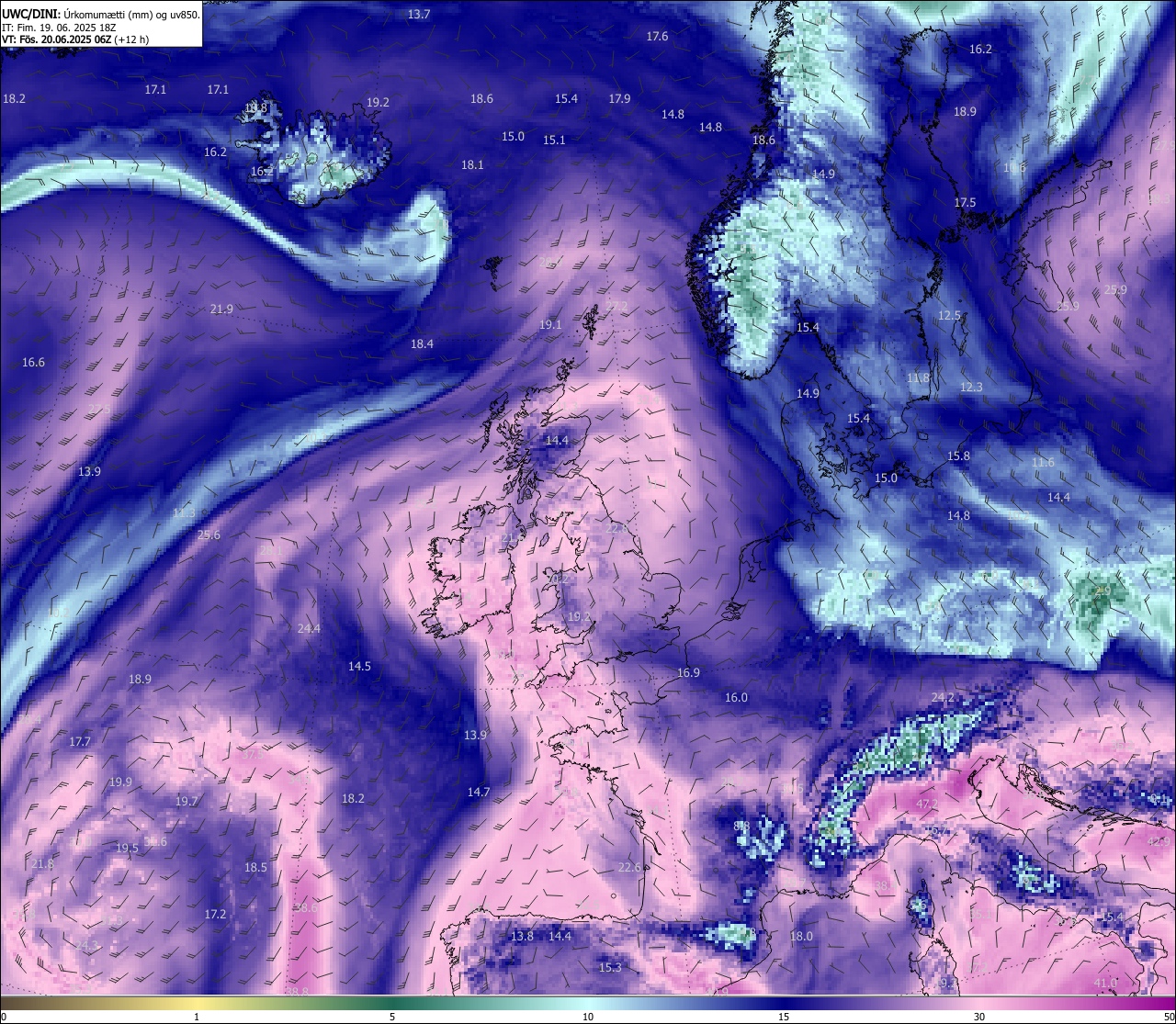Click the title line 'UWC/DINI: Úrkomumætti (mm) og uv850.'
Viewport: 1176px width, 1024px height.
[101, 15]
